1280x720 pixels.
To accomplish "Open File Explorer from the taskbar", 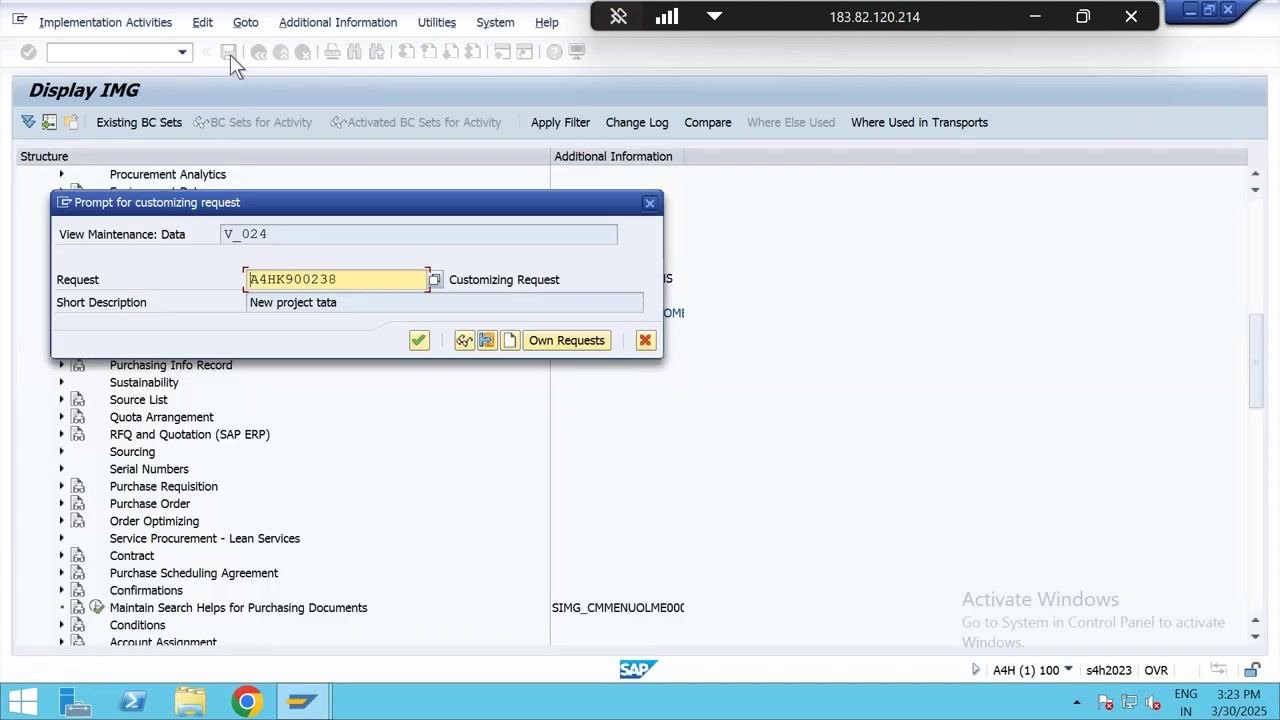I will (190, 702).
